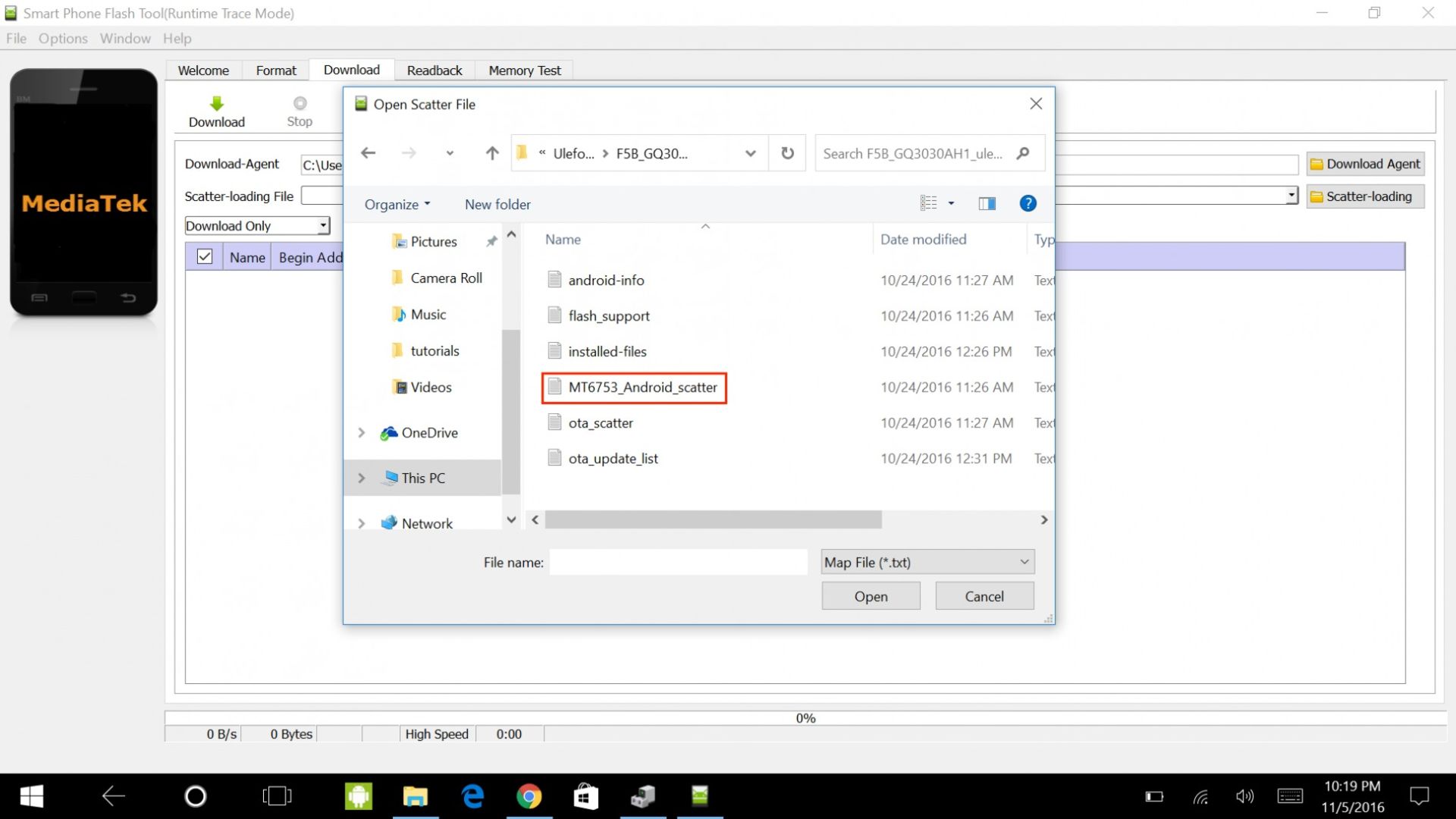Go up one folder level
The height and width of the screenshot is (819, 1456).
click(492, 153)
